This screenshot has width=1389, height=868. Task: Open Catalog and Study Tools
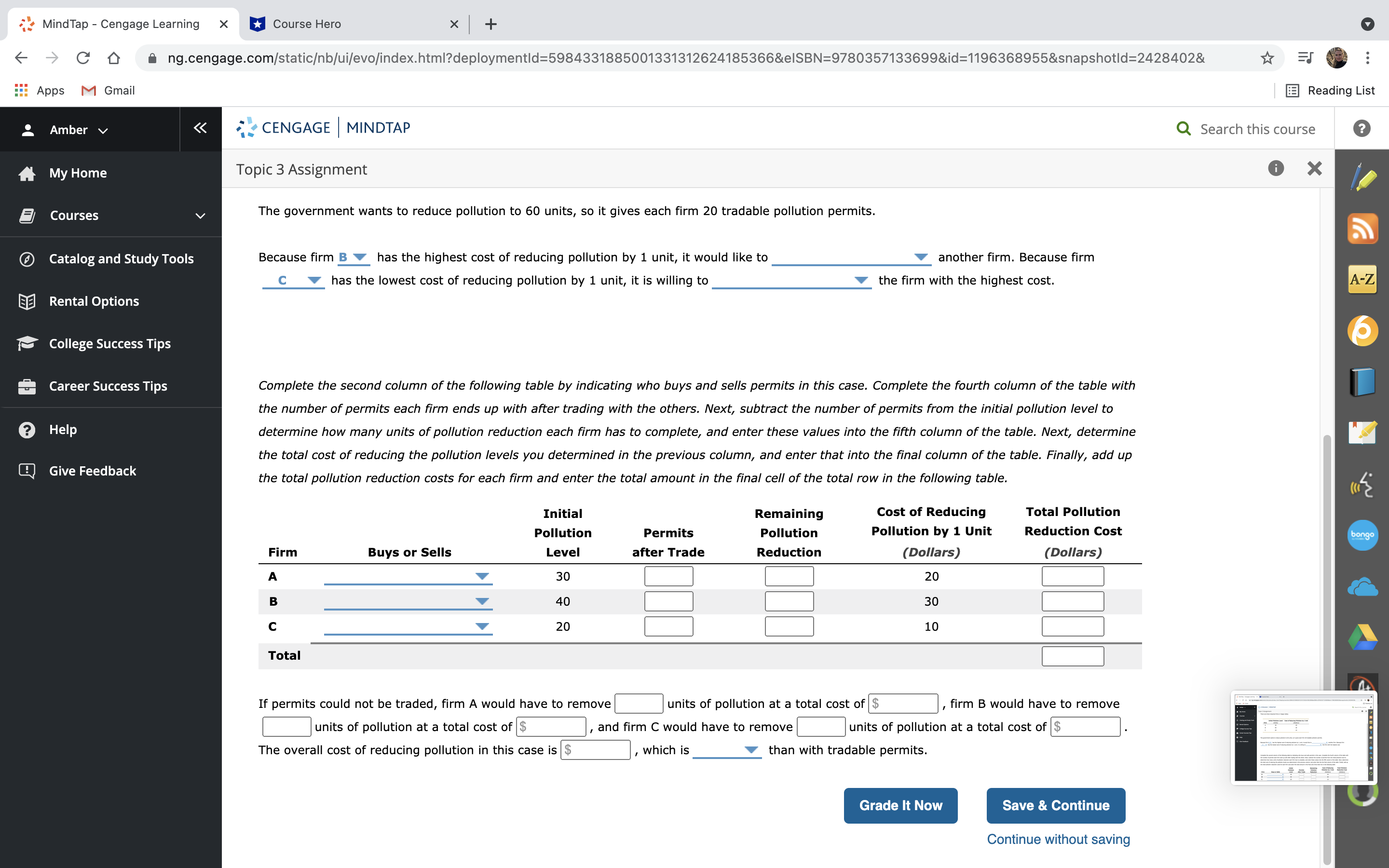coord(121,259)
